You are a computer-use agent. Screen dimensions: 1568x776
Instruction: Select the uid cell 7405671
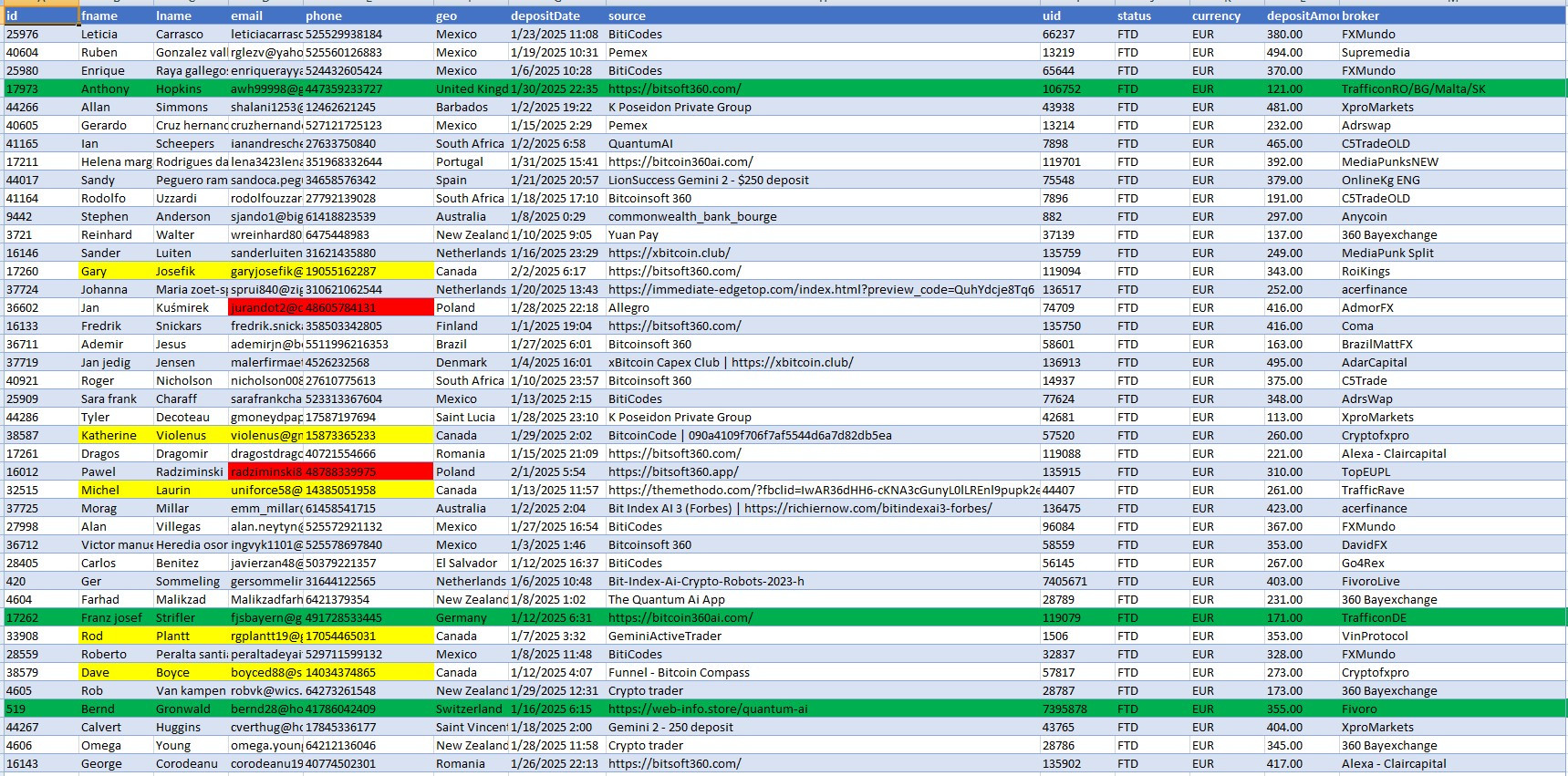click(1064, 581)
